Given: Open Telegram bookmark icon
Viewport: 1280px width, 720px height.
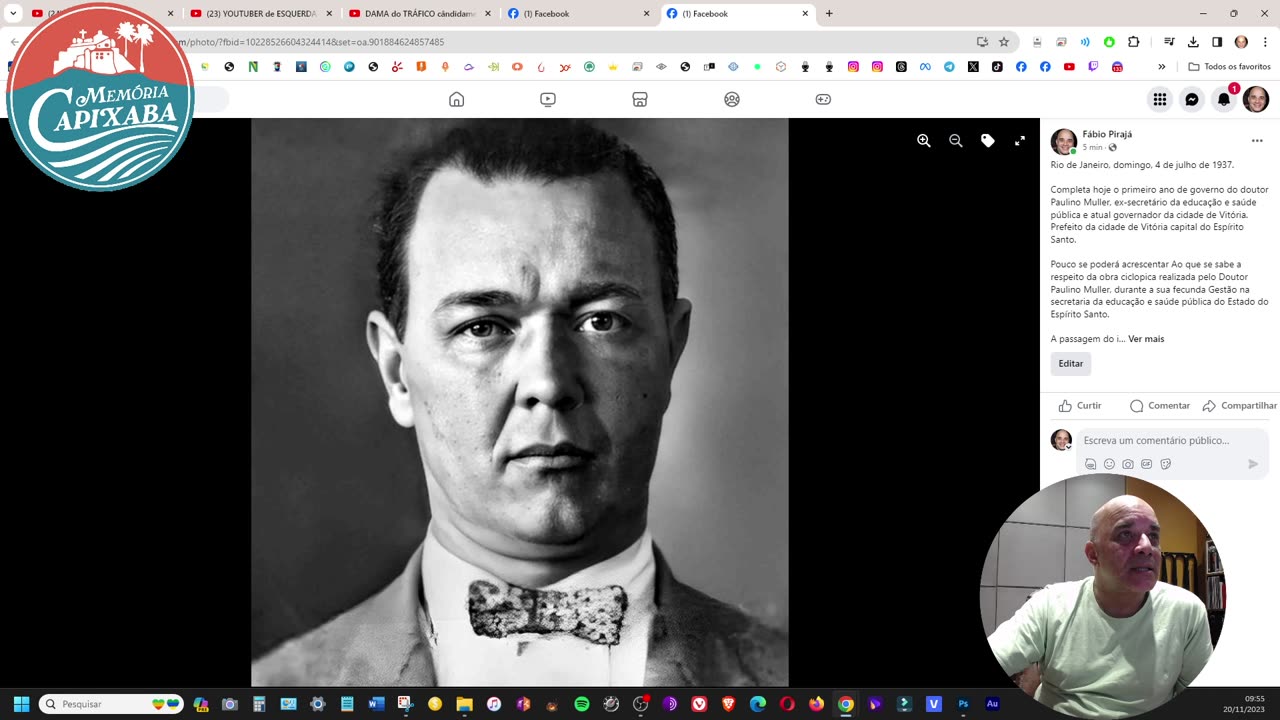Looking at the screenshot, I should tap(949, 67).
